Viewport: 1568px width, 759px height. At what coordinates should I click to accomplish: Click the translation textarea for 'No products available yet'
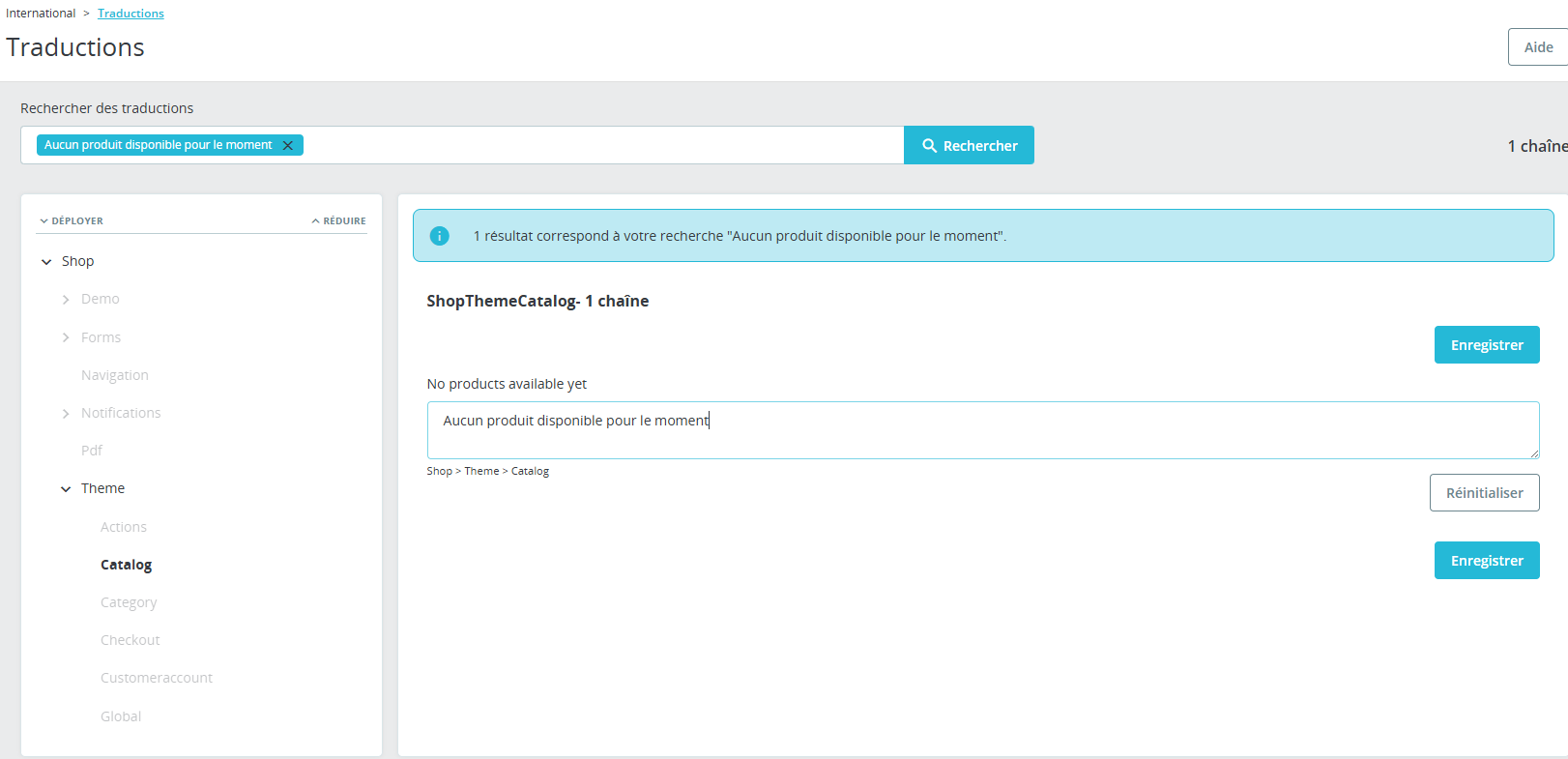(983, 430)
